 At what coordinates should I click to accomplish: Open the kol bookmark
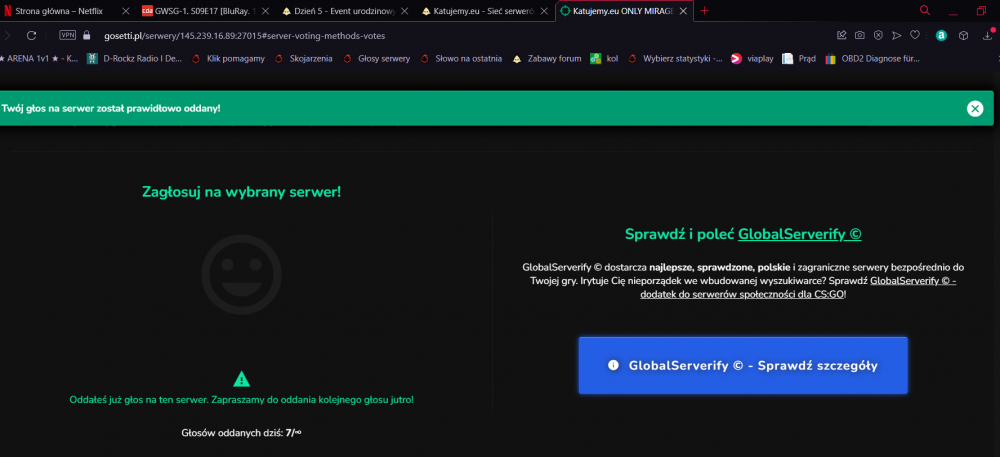coord(604,59)
